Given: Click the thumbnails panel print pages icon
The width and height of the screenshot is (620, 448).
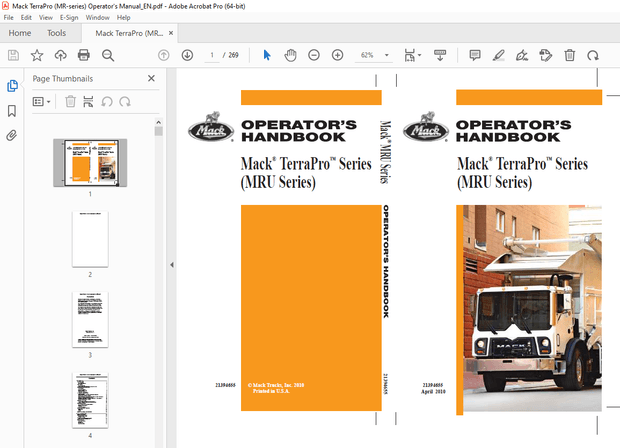Looking at the screenshot, I should point(88,102).
